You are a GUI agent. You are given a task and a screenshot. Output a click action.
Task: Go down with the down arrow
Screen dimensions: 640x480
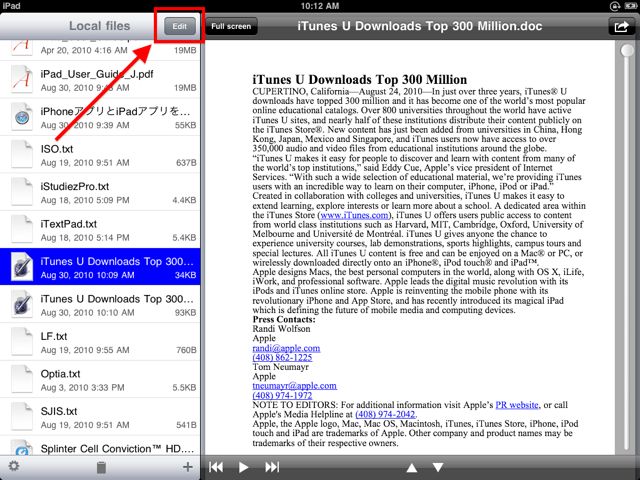[438, 467]
